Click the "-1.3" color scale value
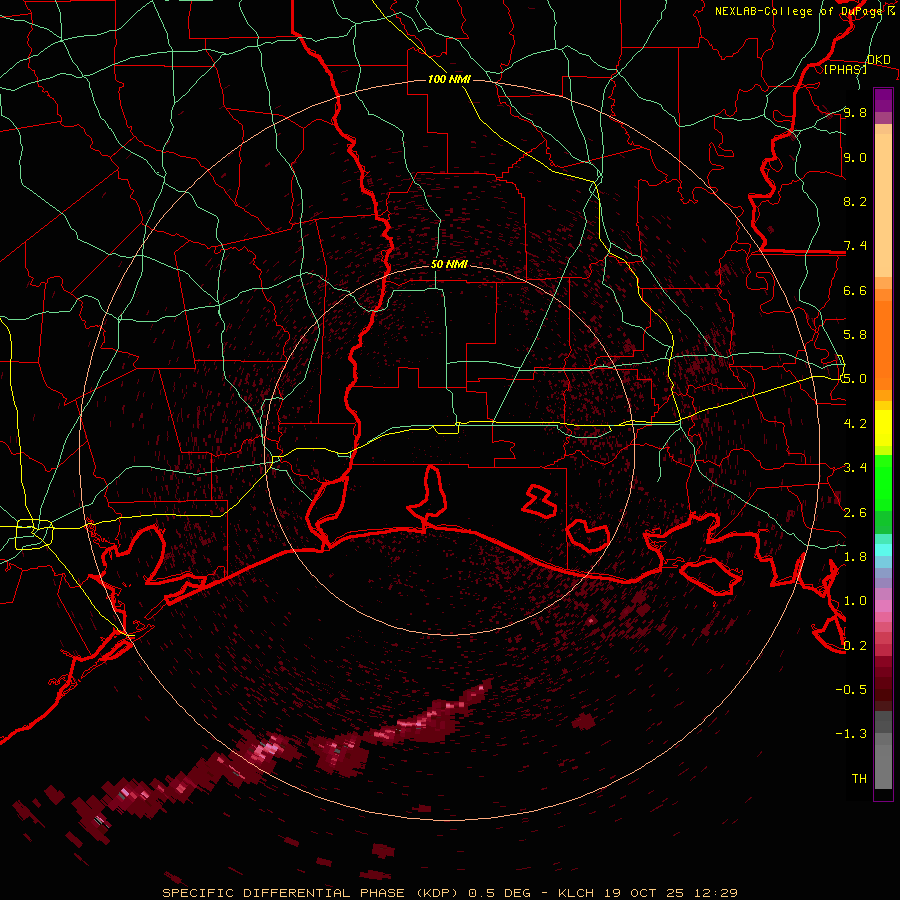 (x=851, y=734)
